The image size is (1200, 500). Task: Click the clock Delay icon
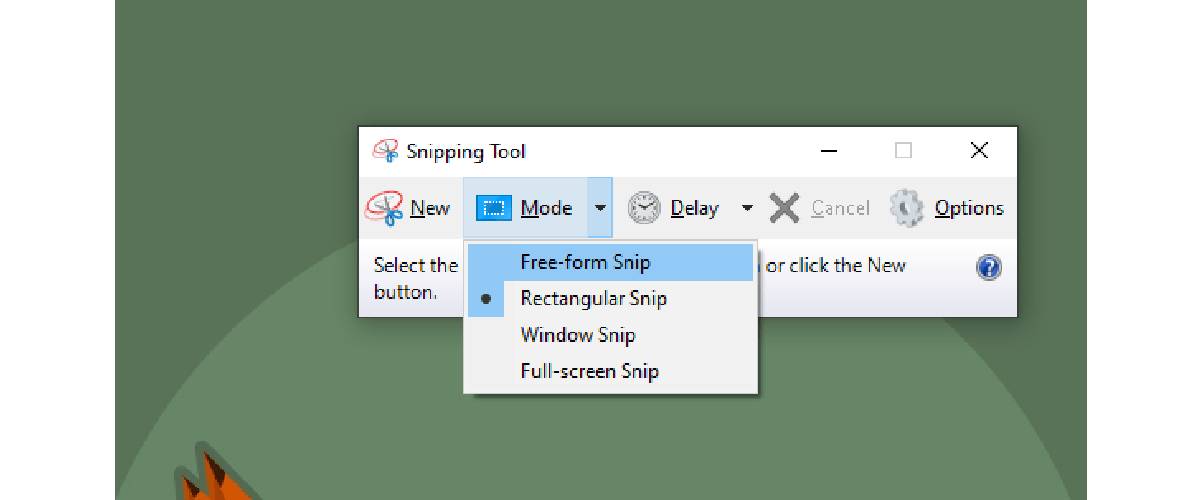[x=644, y=208]
